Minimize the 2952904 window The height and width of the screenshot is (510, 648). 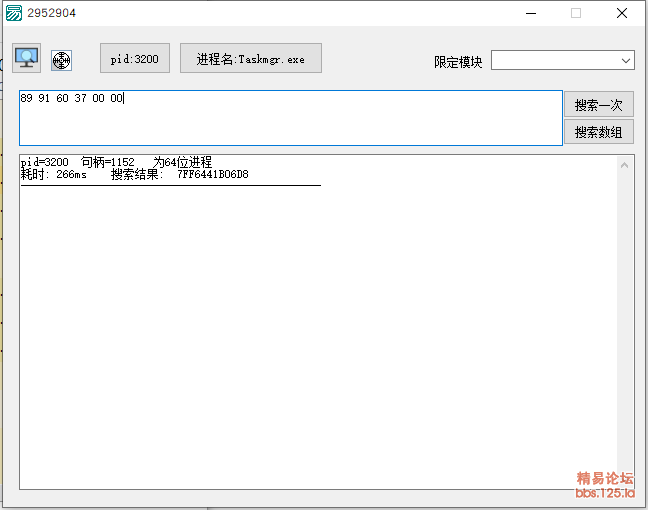click(x=529, y=13)
